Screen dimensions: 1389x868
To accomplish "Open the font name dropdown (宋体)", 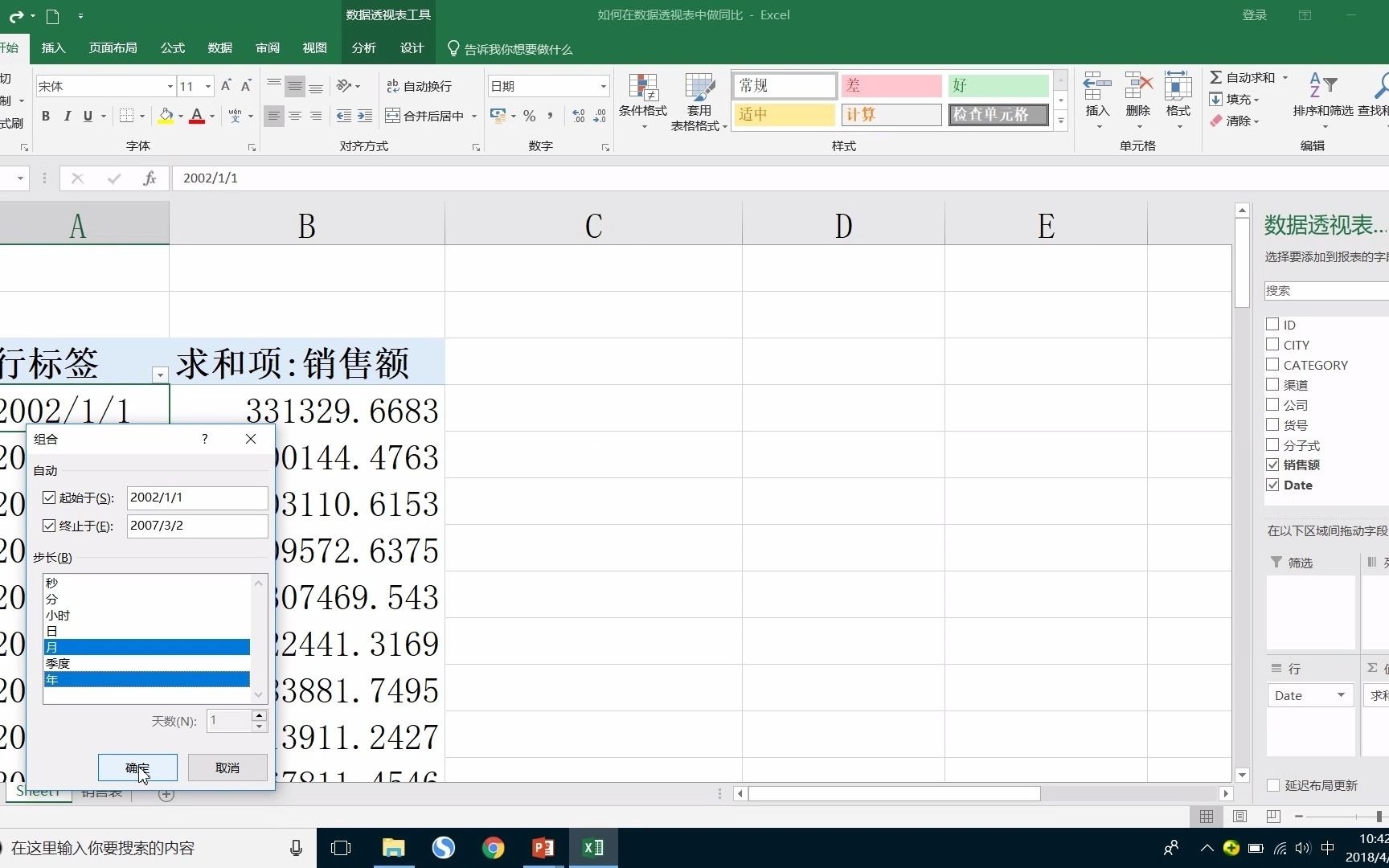I will point(170,86).
